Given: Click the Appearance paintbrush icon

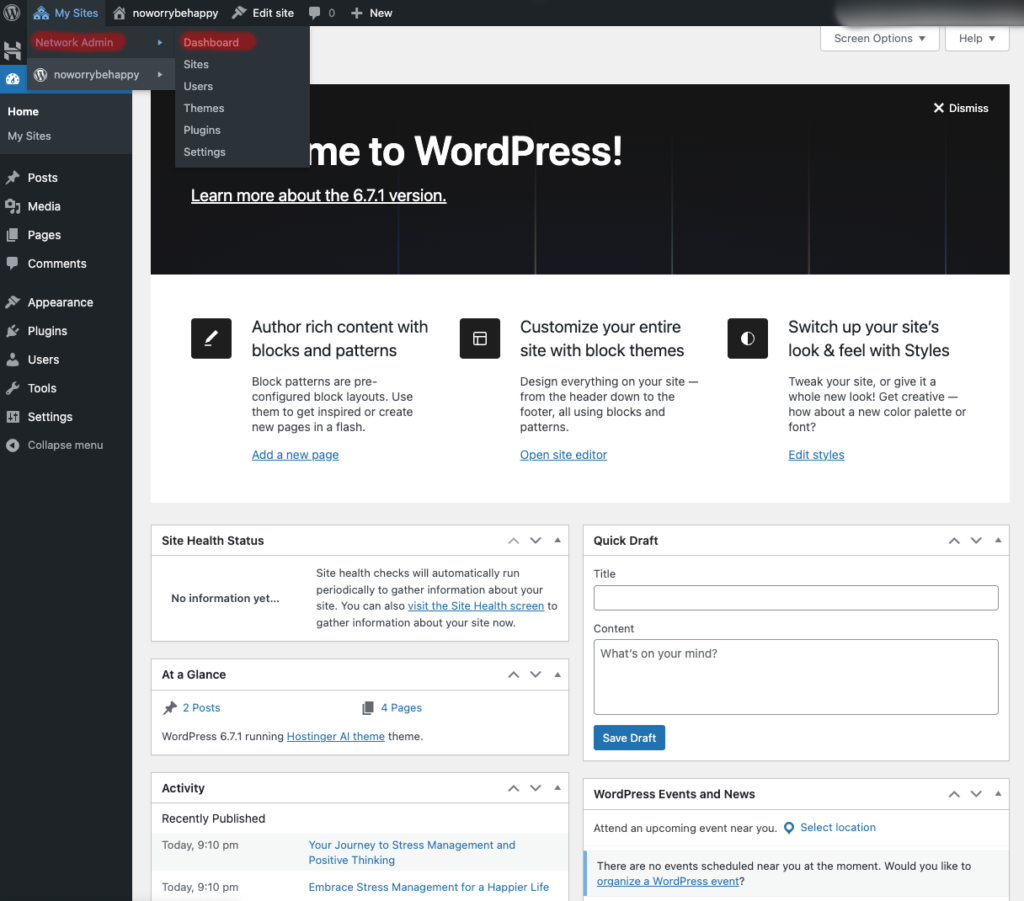Looking at the screenshot, I should [12, 302].
